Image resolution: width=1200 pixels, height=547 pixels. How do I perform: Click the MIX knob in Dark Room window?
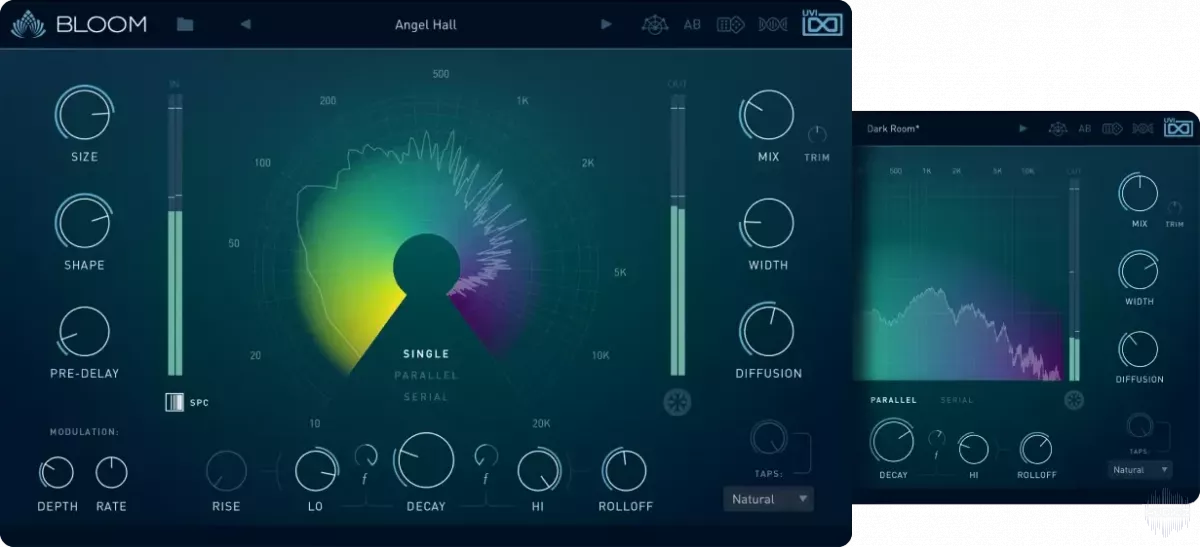click(1139, 193)
